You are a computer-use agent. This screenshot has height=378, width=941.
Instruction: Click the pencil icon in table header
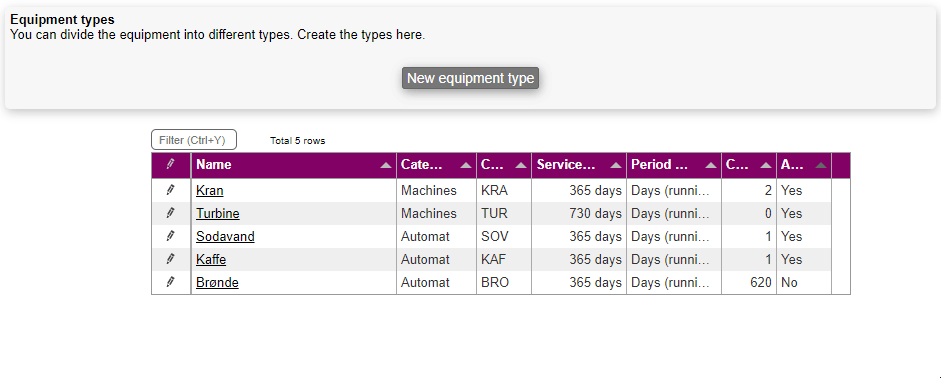tap(170, 164)
